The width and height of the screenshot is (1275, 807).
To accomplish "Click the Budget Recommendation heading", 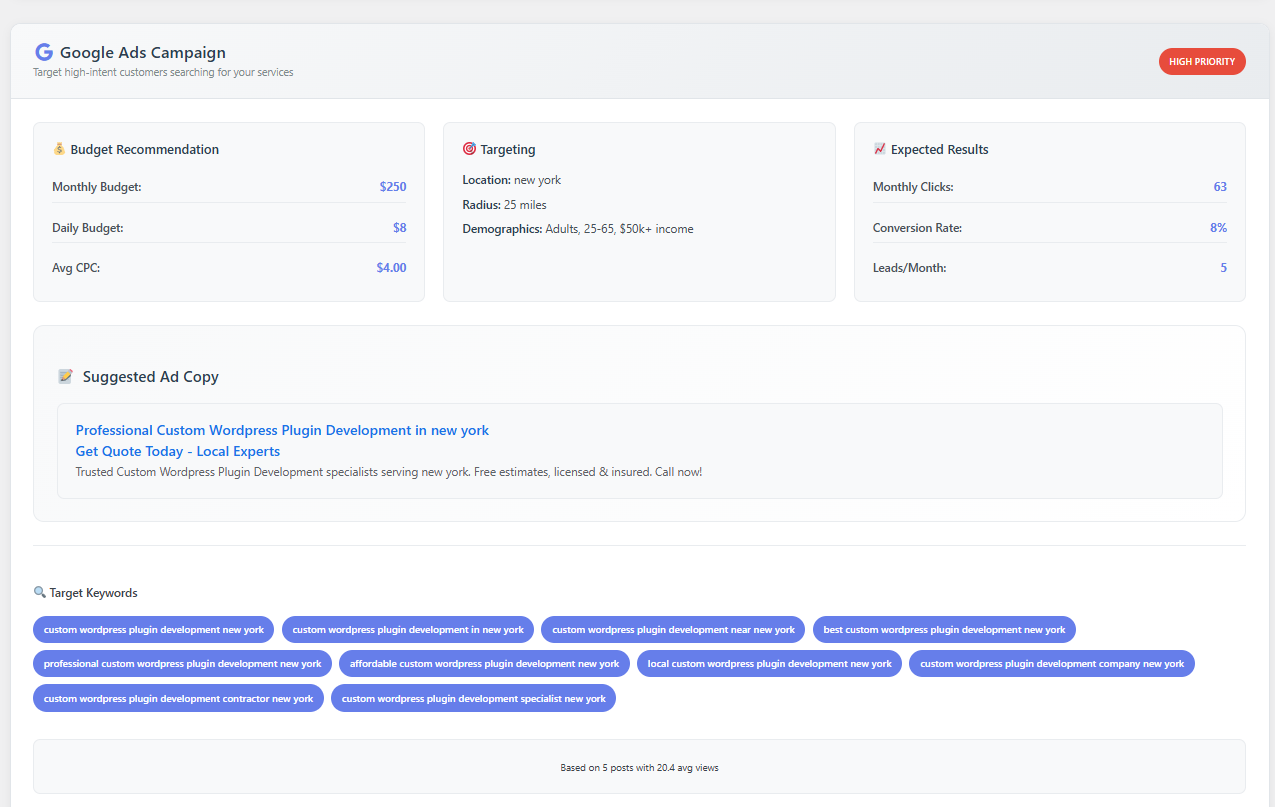I will [145, 149].
